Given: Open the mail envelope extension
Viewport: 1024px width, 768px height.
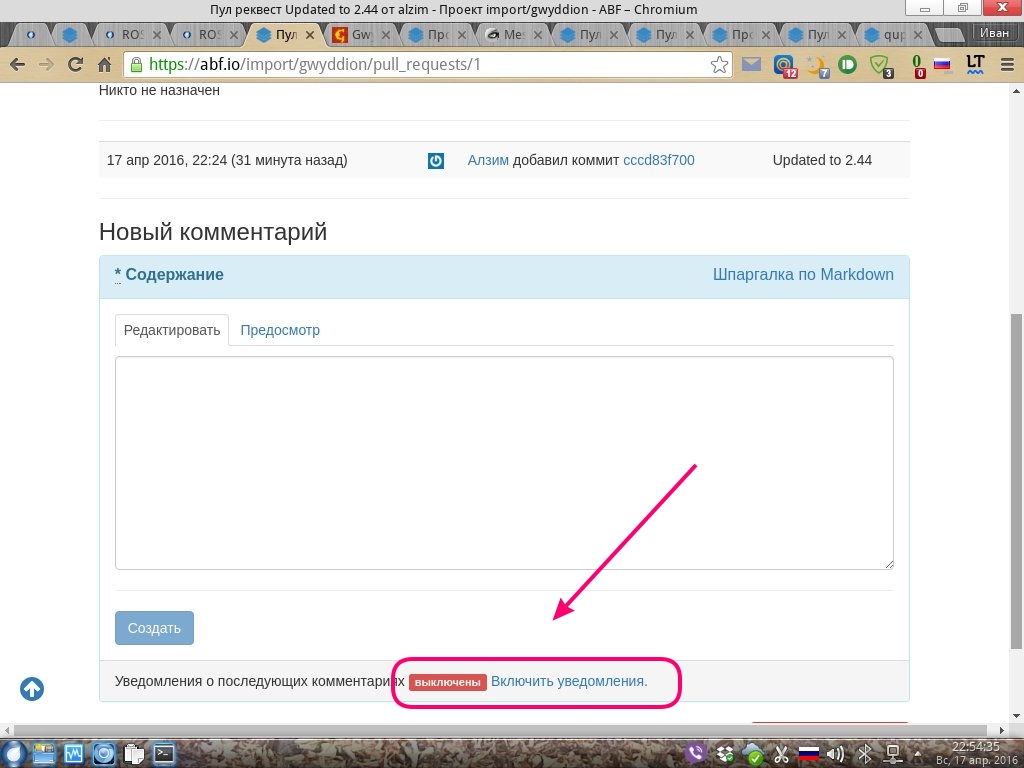Looking at the screenshot, I should click(x=751, y=64).
